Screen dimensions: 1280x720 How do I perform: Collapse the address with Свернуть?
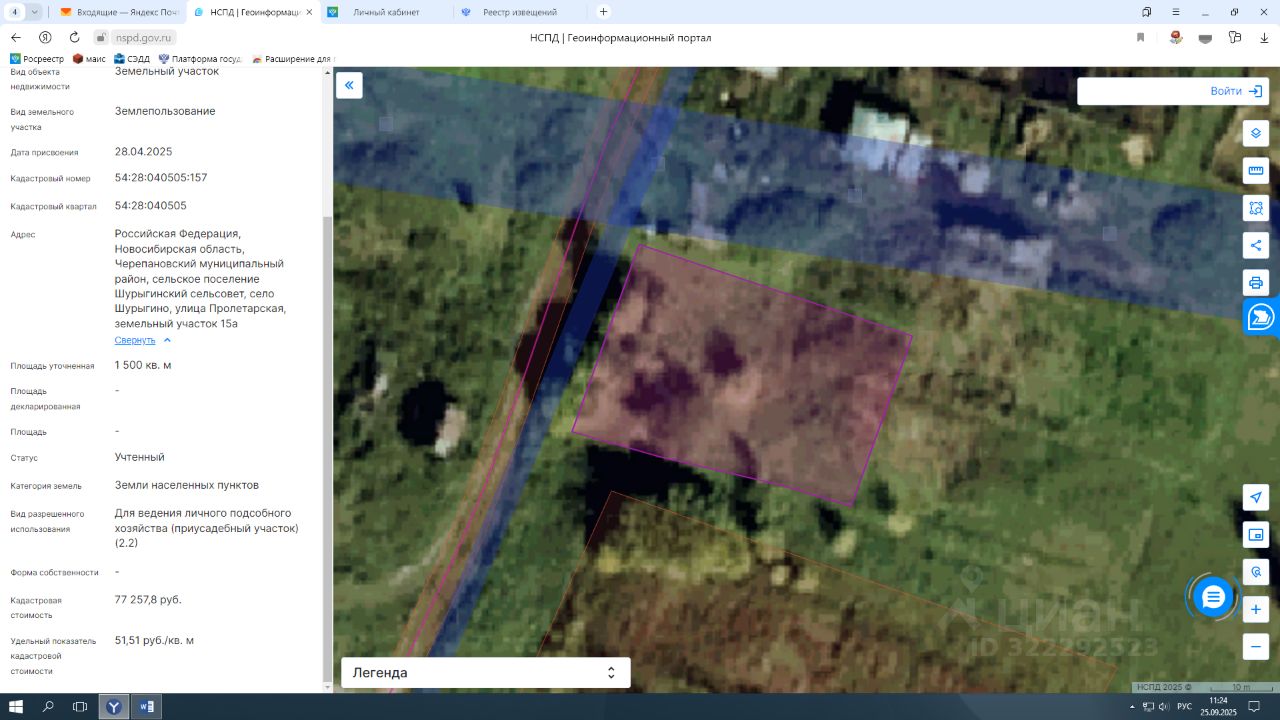[143, 340]
